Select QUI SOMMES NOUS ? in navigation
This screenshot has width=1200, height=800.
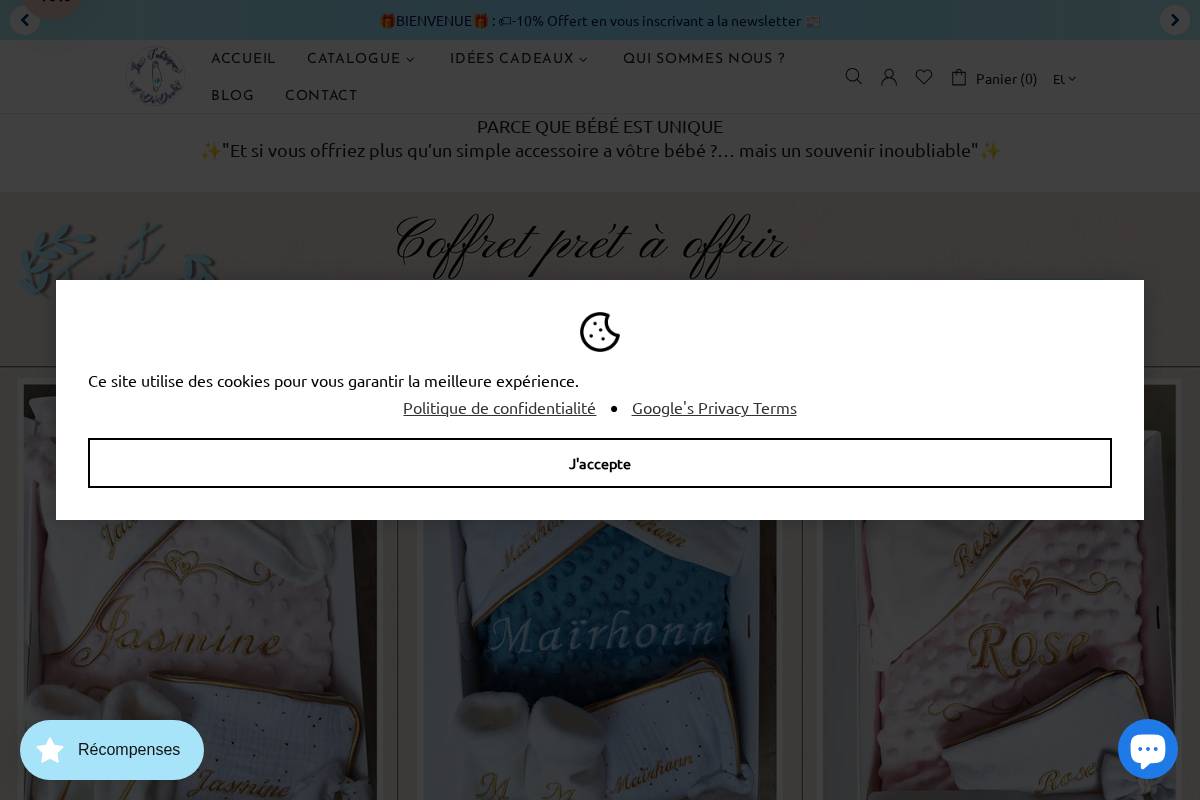click(704, 58)
